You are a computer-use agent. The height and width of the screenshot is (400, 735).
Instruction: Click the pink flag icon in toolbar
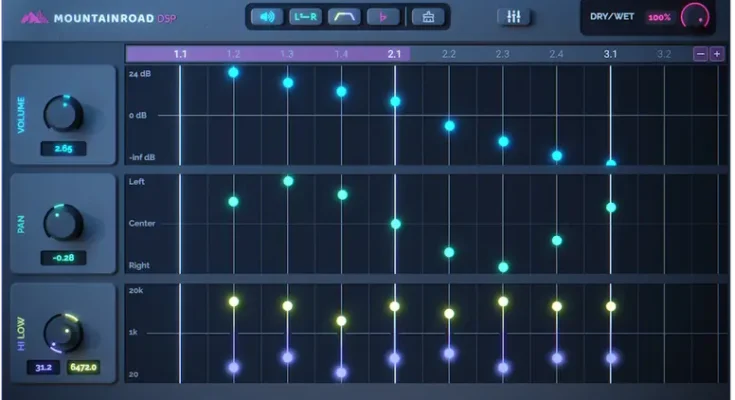coord(382,17)
